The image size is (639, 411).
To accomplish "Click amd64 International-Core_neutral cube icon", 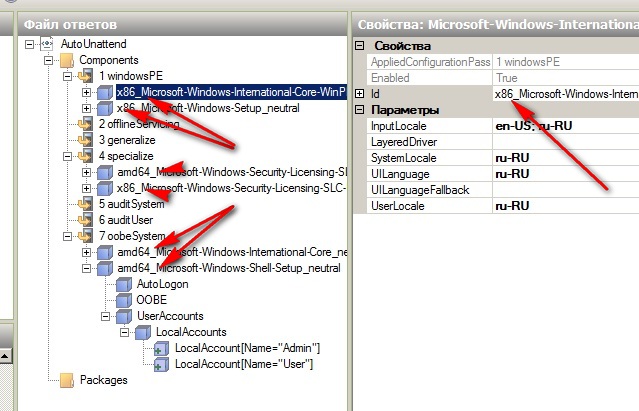I will click(x=105, y=252).
